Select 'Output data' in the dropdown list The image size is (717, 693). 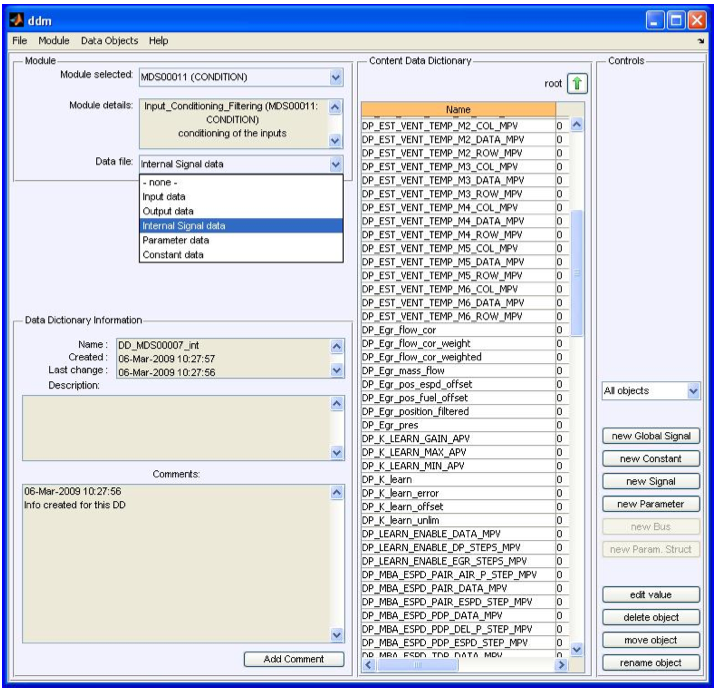(241, 211)
